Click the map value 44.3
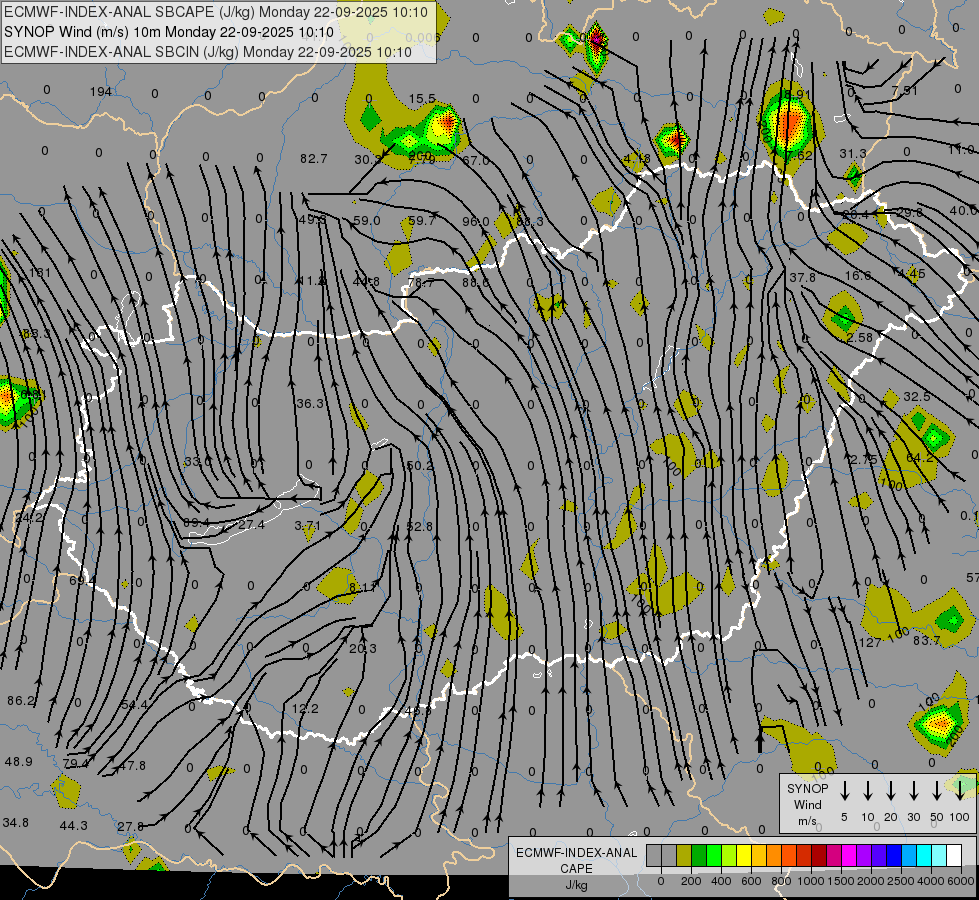The width and height of the screenshot is (979, 900). pyautogui.click(x=74, y=826)
